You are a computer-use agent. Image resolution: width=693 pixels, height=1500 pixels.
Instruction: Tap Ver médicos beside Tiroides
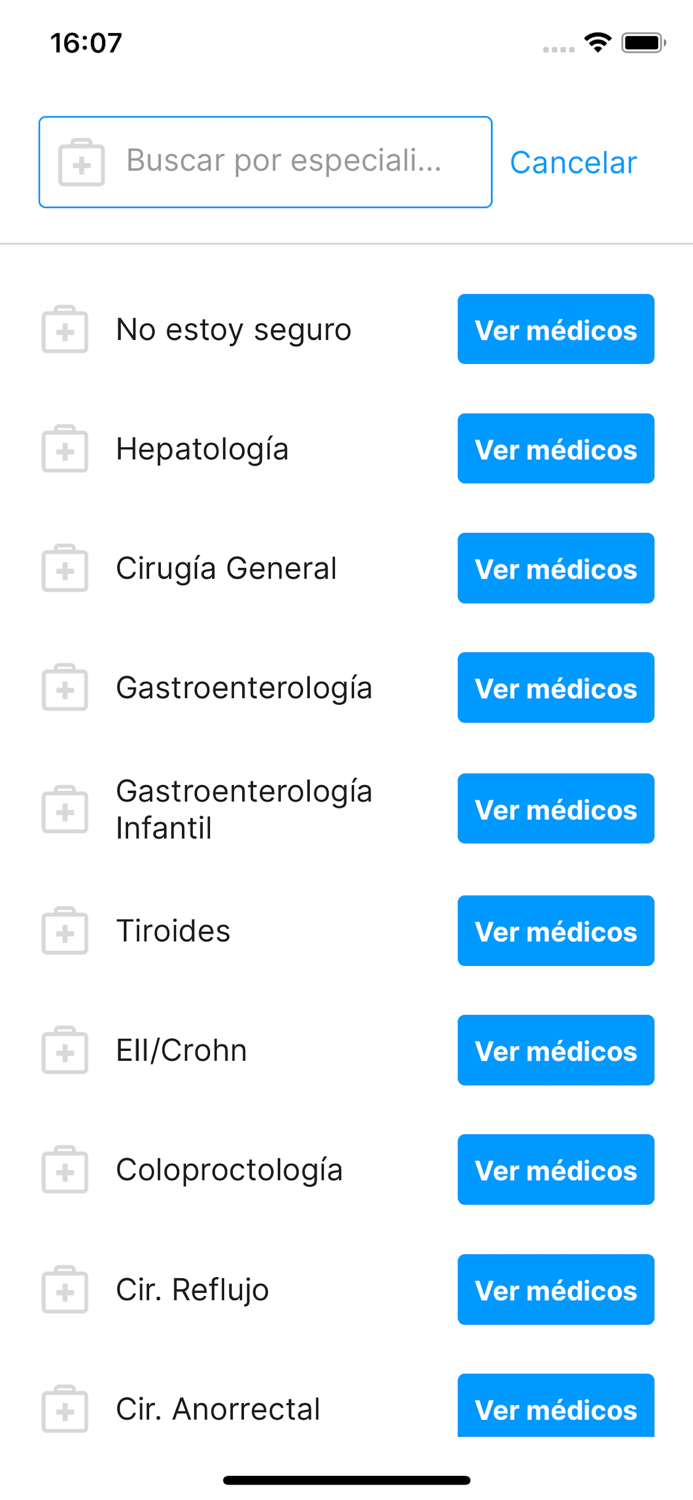pos(556,930)
